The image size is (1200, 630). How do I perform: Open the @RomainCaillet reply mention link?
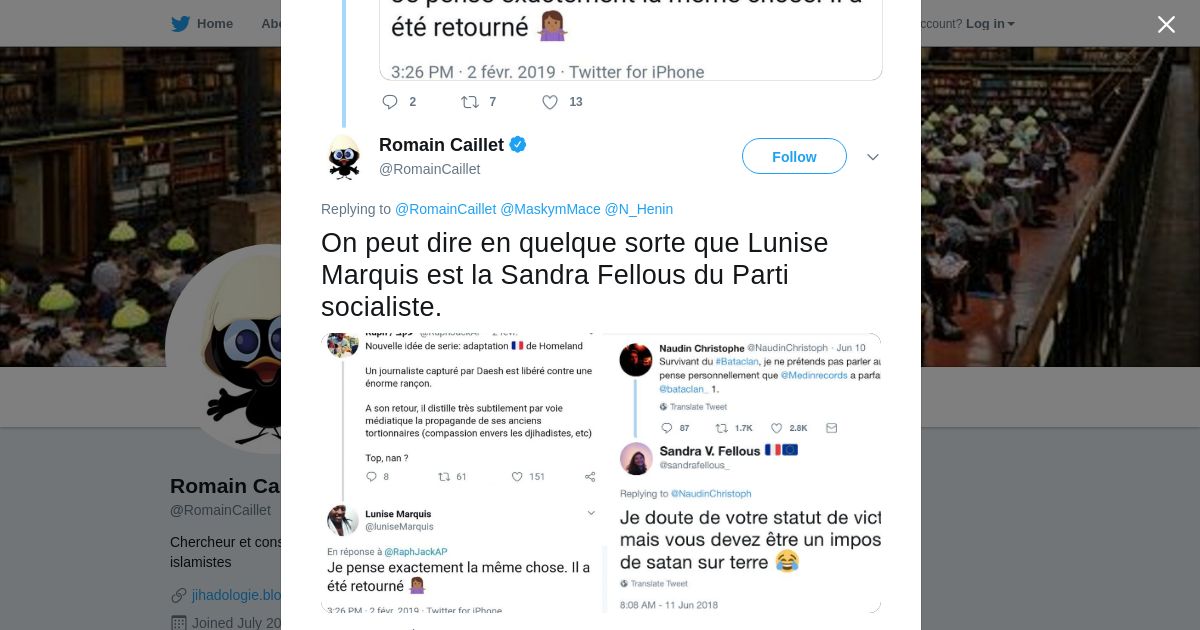445,209
